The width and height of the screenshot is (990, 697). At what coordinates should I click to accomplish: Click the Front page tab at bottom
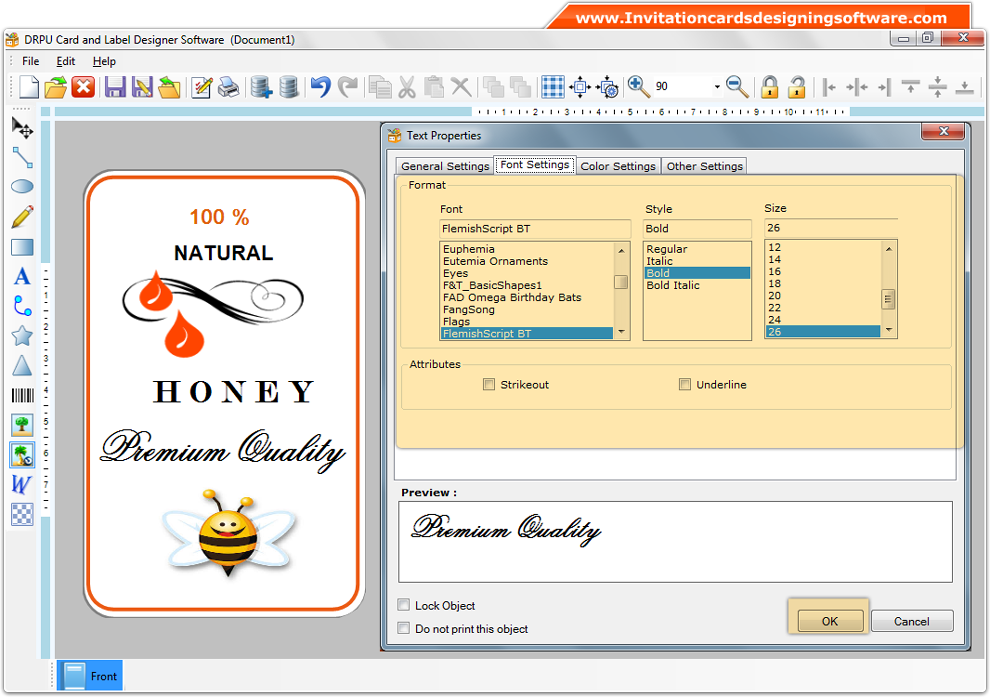coord(89,675)
